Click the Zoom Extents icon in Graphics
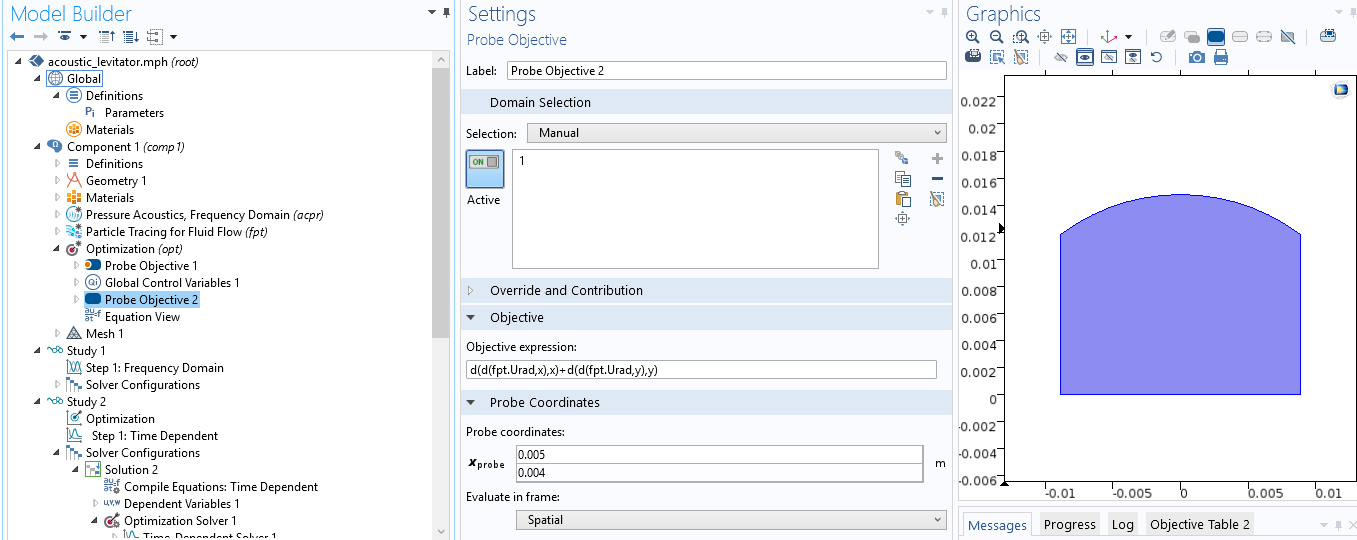 coord(1068,37)
